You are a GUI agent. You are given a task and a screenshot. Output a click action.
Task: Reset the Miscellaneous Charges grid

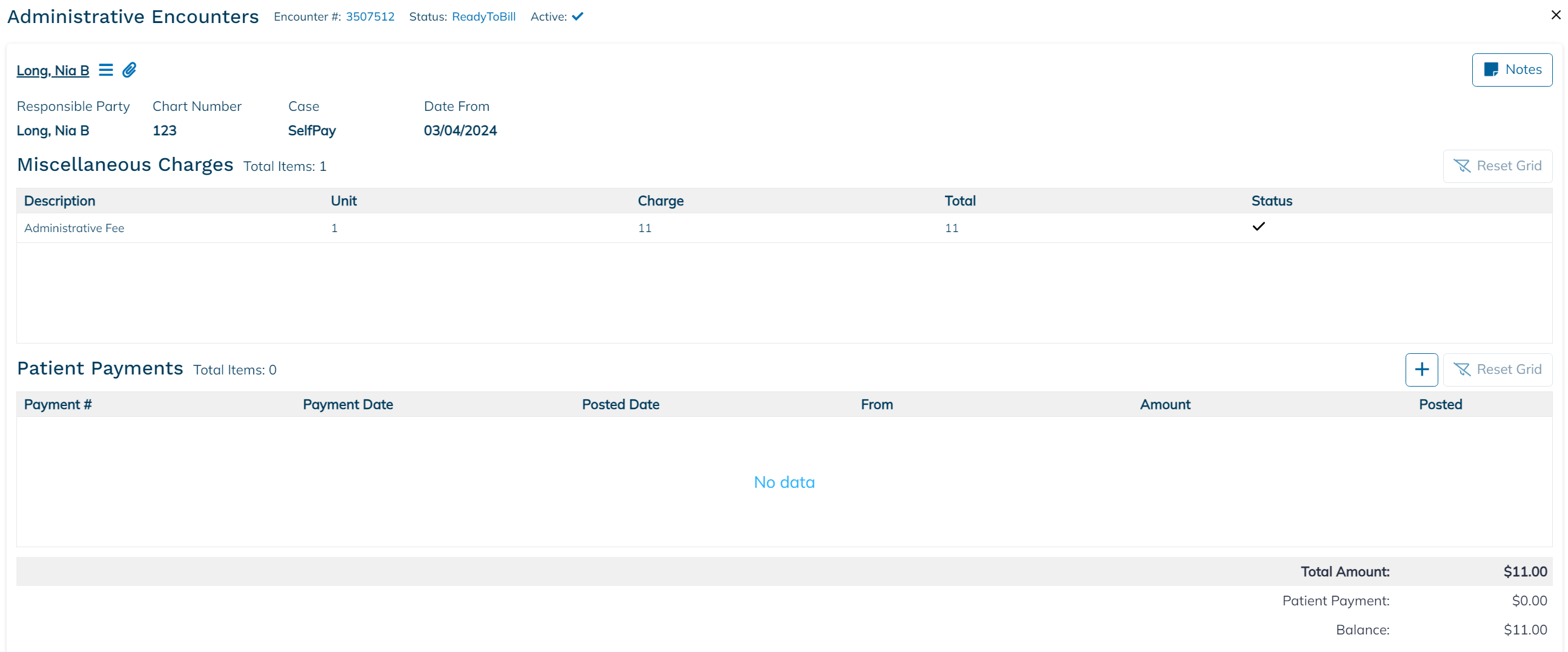(1498, 166)
